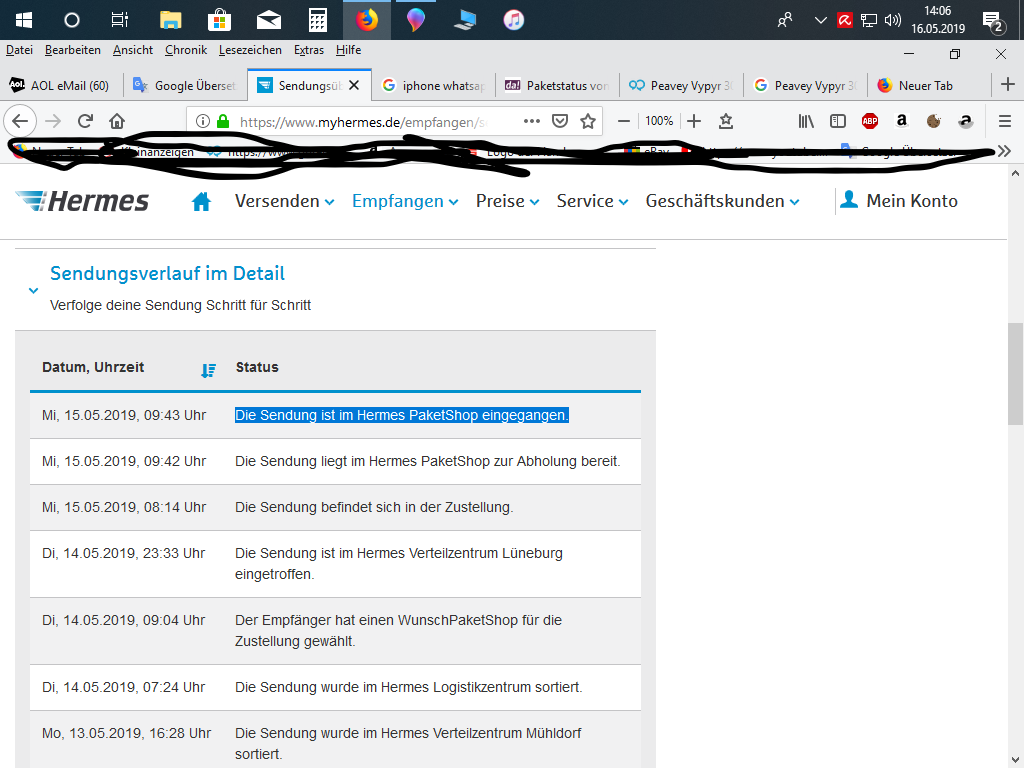Go back to previous page
This screenshot has height=768, width=1024.
pos(20,121)
